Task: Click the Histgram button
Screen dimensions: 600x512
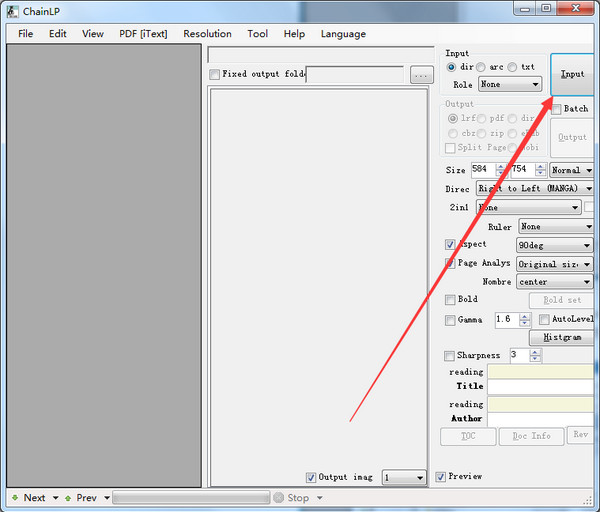Action: [x=562, y=337]
